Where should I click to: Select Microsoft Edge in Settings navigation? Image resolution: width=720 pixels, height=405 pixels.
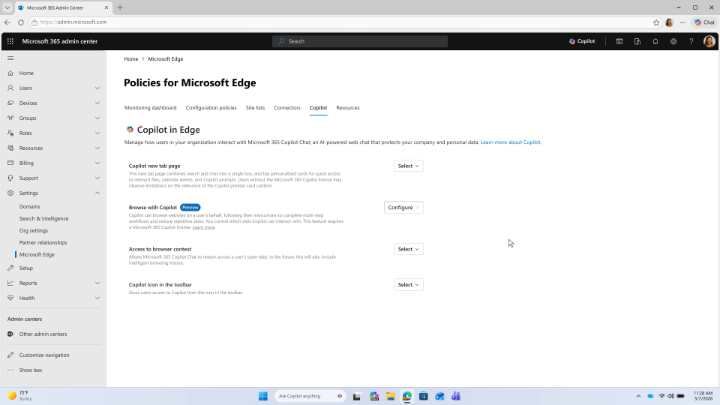point(37,254)
